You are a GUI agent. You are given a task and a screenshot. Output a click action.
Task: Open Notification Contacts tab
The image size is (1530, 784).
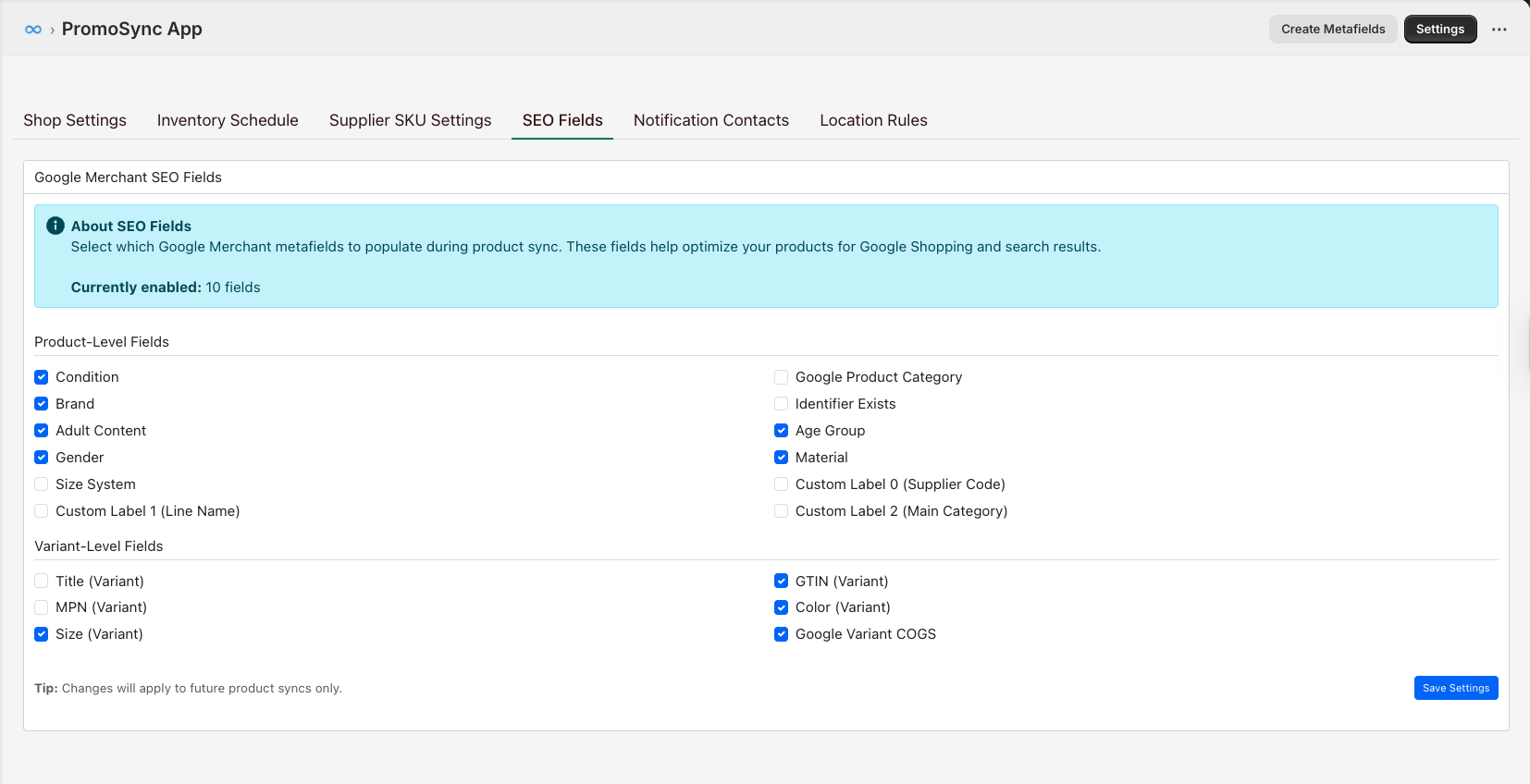point(711,120)
